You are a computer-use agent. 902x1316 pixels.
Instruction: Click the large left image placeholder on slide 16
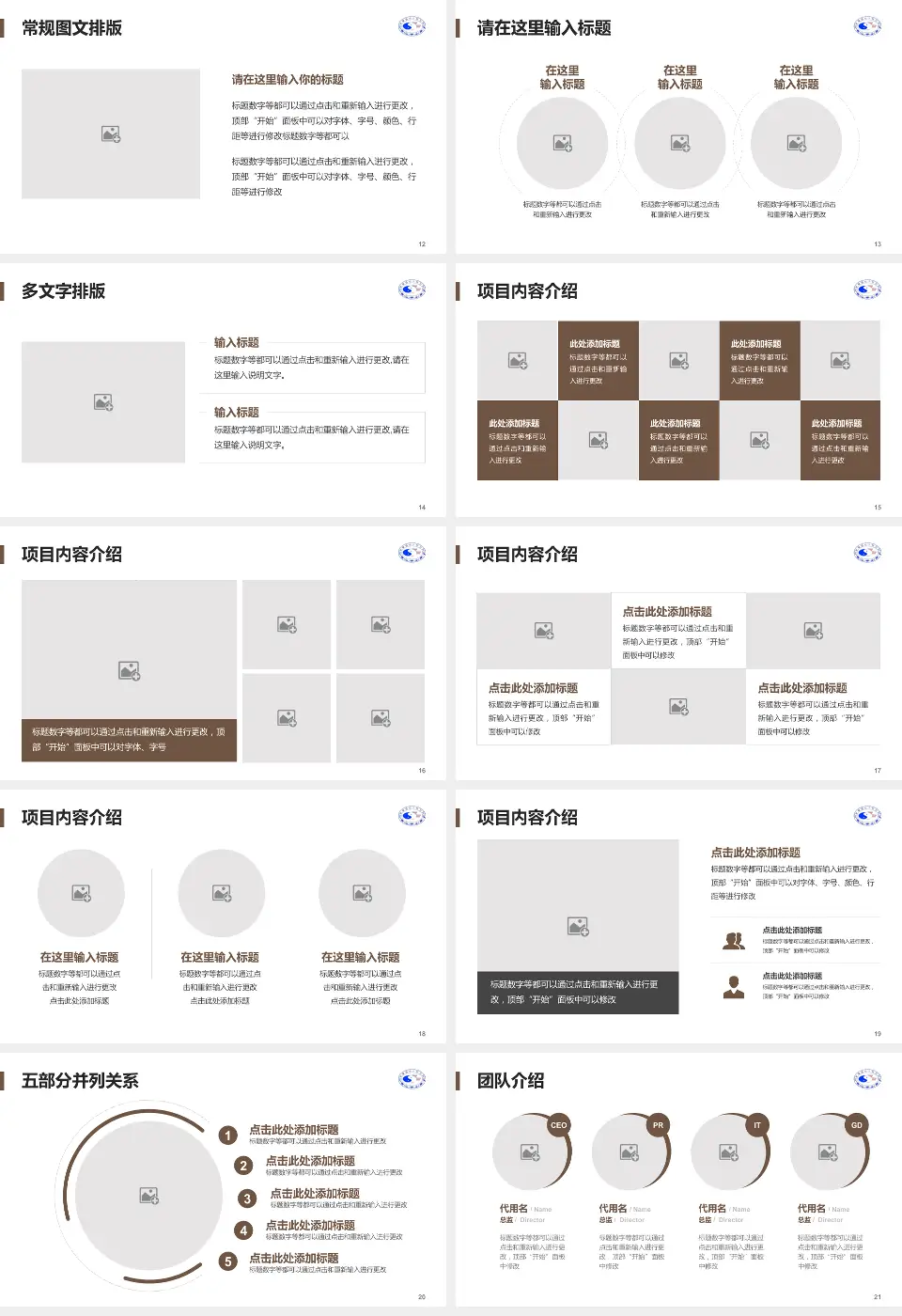pyautogui.click(x=129, y=650)
